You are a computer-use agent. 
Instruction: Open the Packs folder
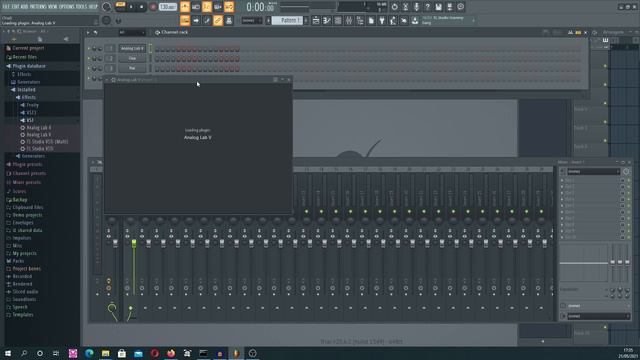click(x=18, y=261)
